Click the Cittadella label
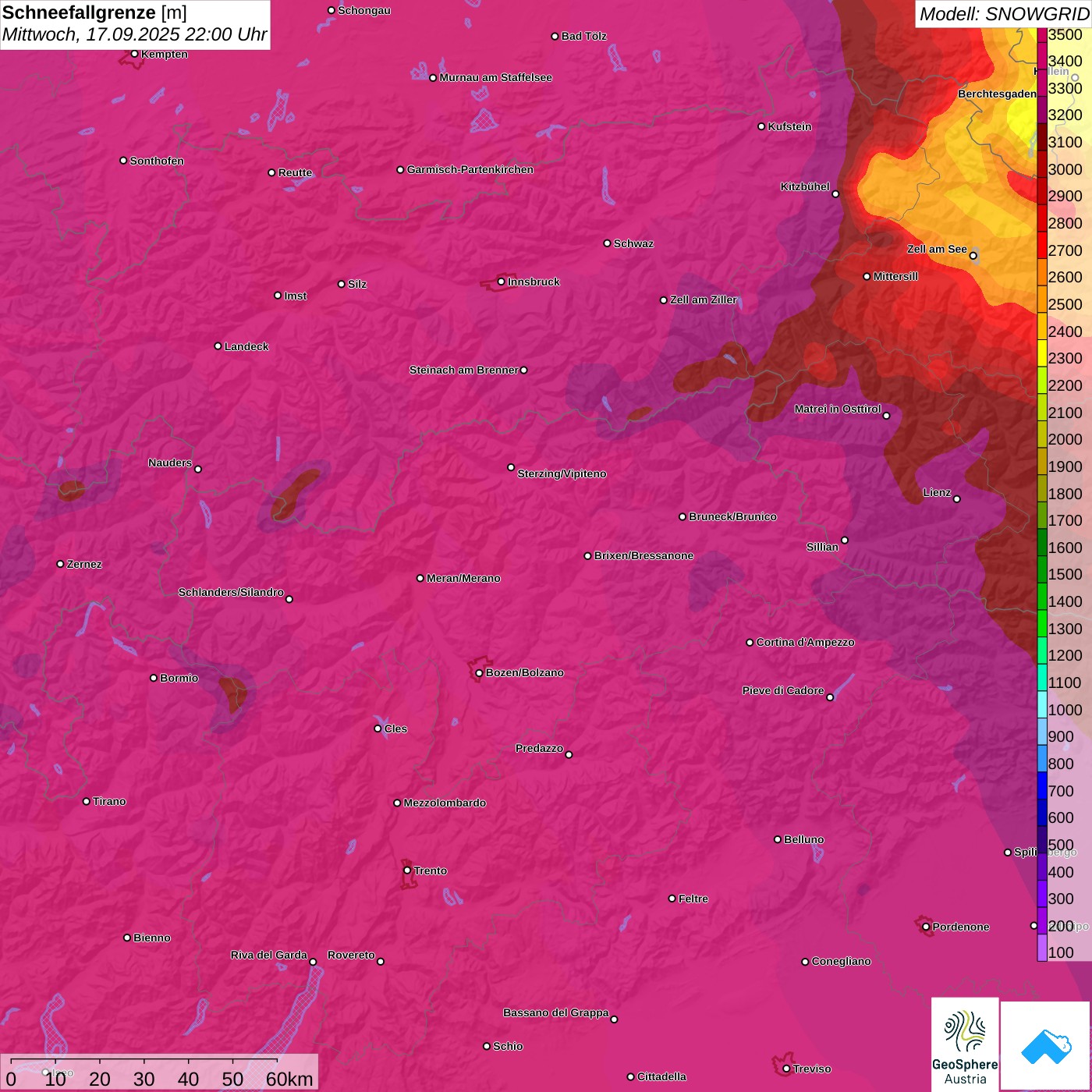This screenshot has width=1092, height=1092. pyautogui.click(x=661, y=1076)
